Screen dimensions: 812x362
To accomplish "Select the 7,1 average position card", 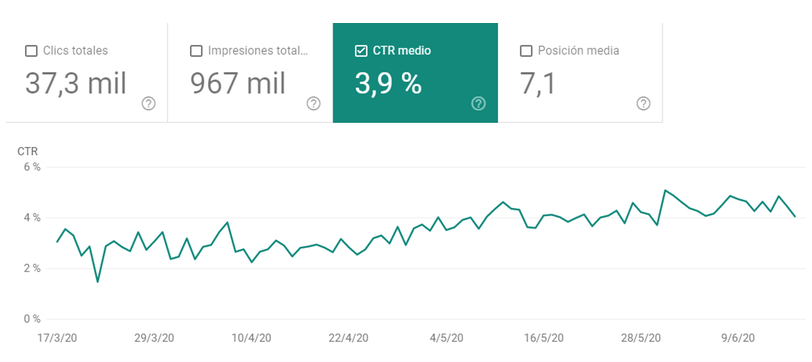I will coord(580,73).
